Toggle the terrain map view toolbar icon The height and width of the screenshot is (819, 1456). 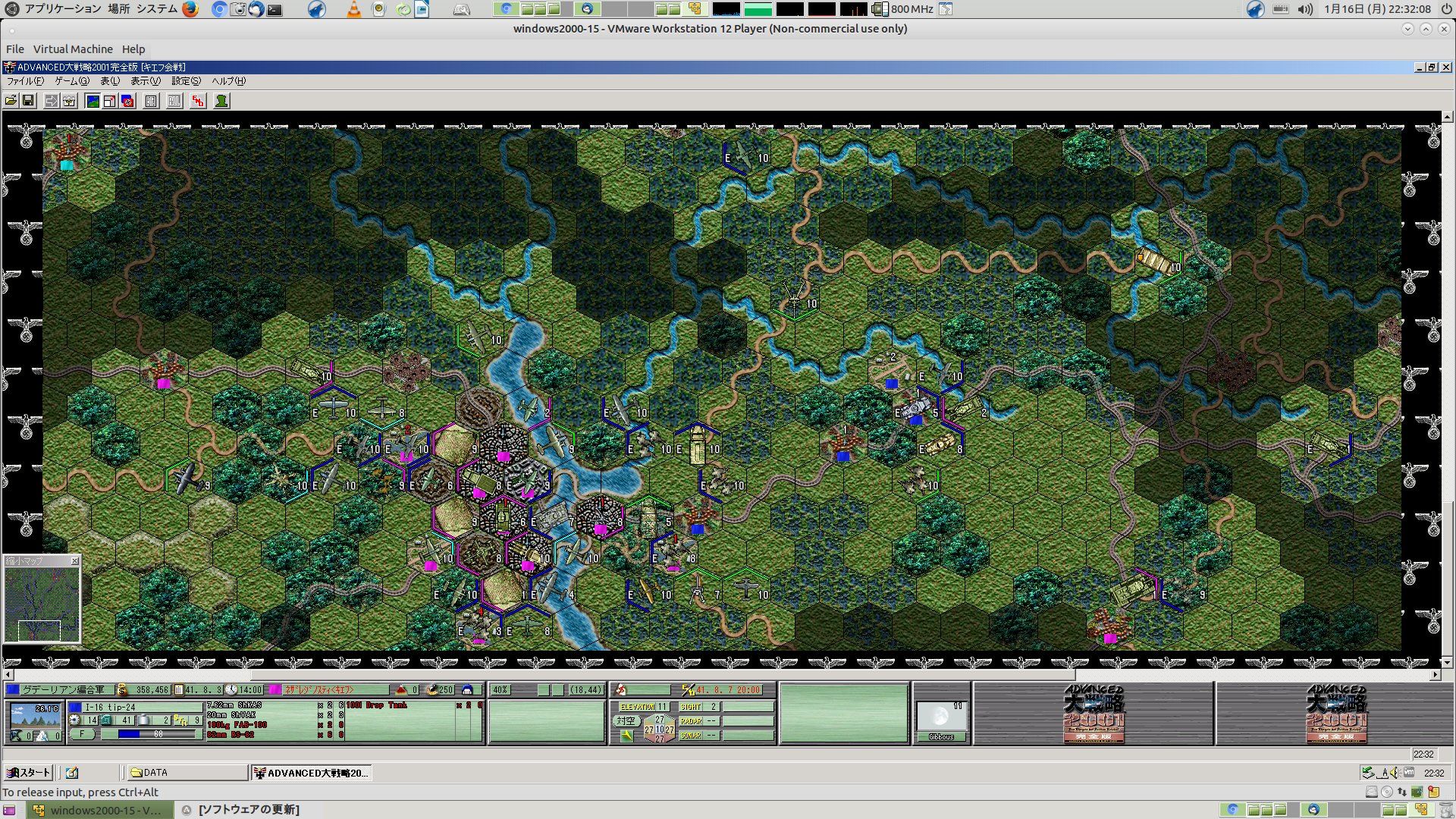(x=93, y=101)
